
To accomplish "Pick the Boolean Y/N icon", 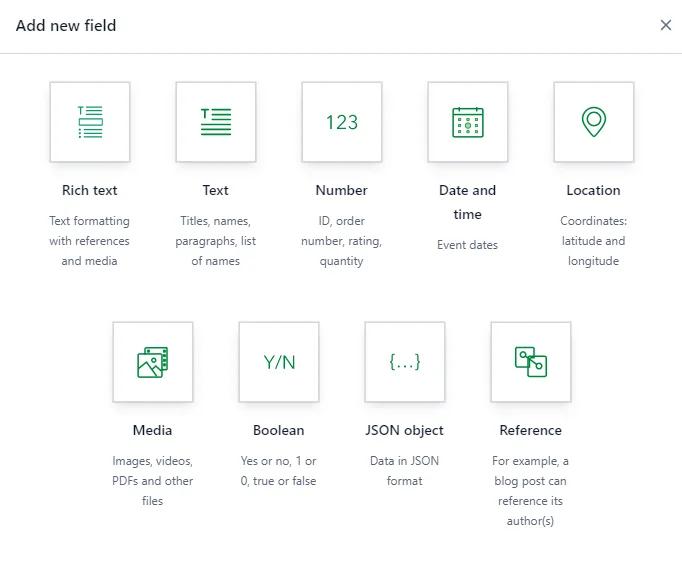I will coord(279,362).
